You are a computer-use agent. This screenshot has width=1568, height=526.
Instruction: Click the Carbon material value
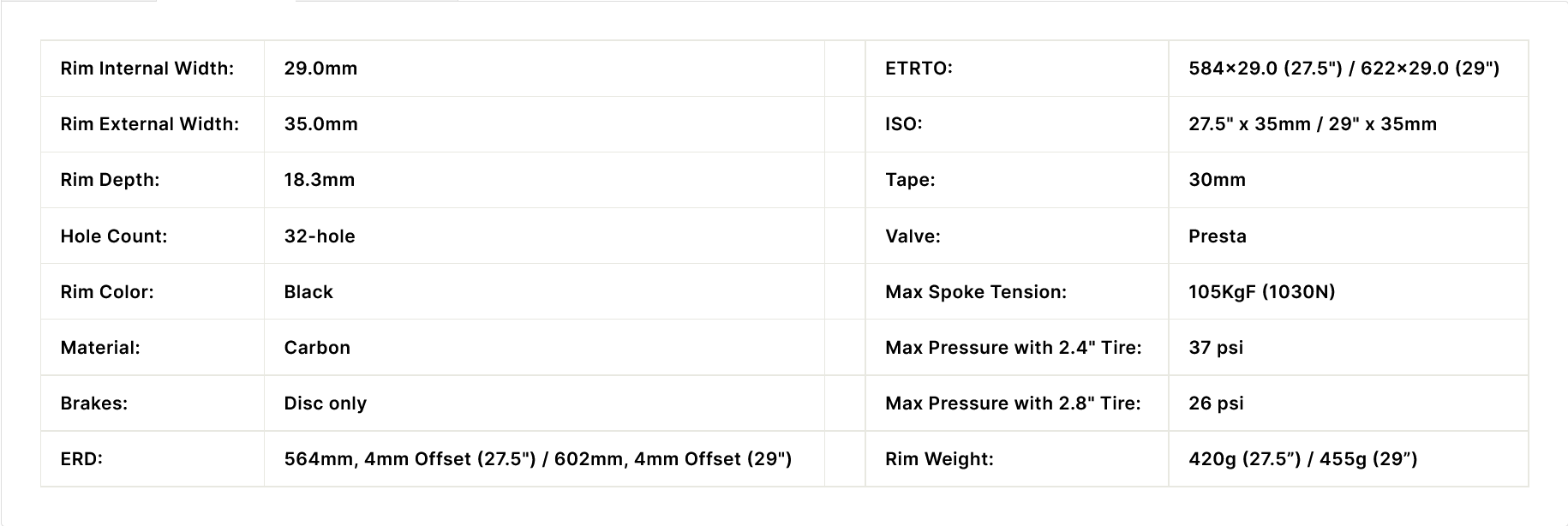pyautogui.click(x=317, y=348)
